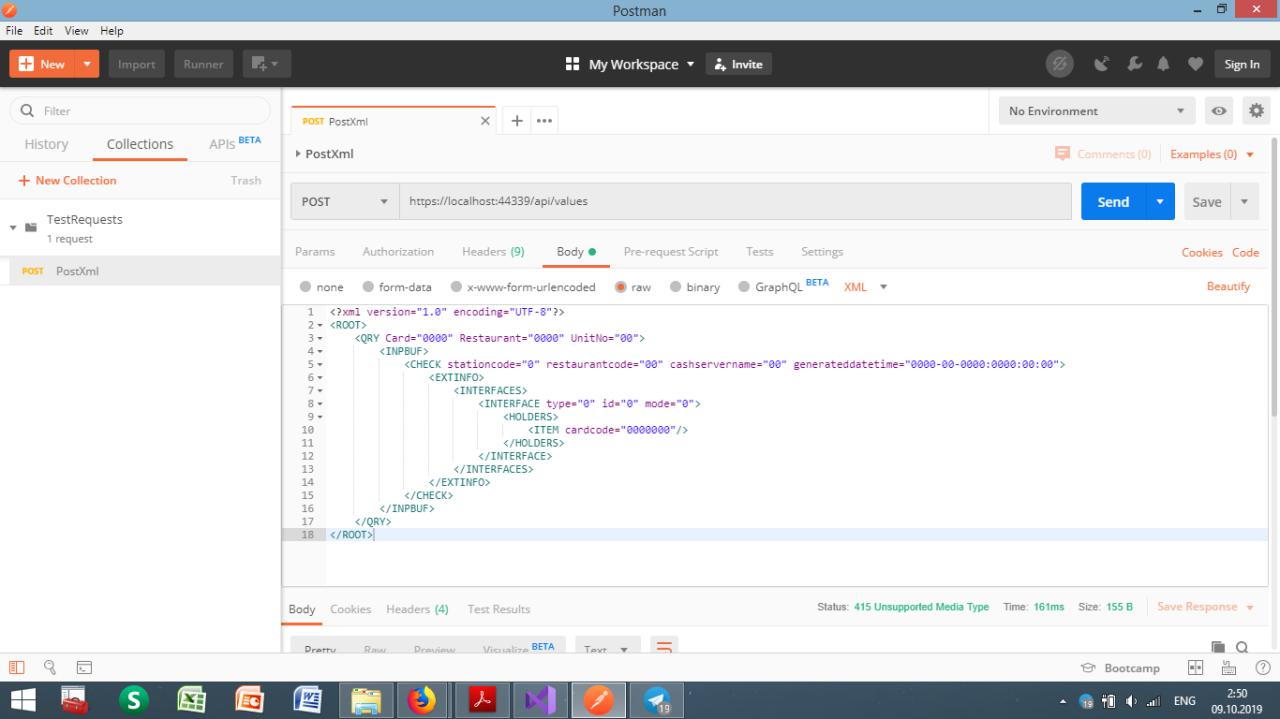Collapse the TestRequests collection
Image resolution: width=1280 pixels, height=719 pixels.
tap(14, 228)
